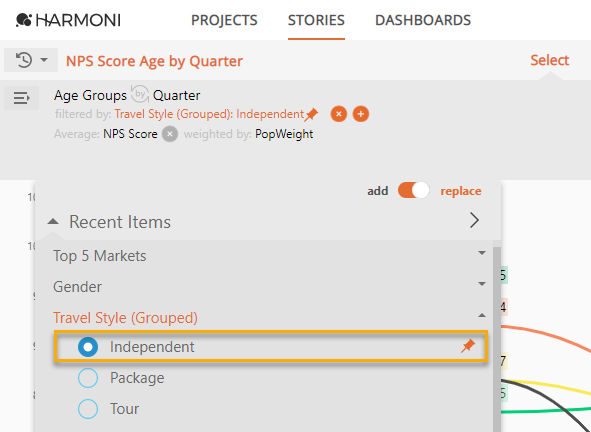Screen dimensions: 591x432
Task: Select the Independent radio button
Action: point(88,347)
